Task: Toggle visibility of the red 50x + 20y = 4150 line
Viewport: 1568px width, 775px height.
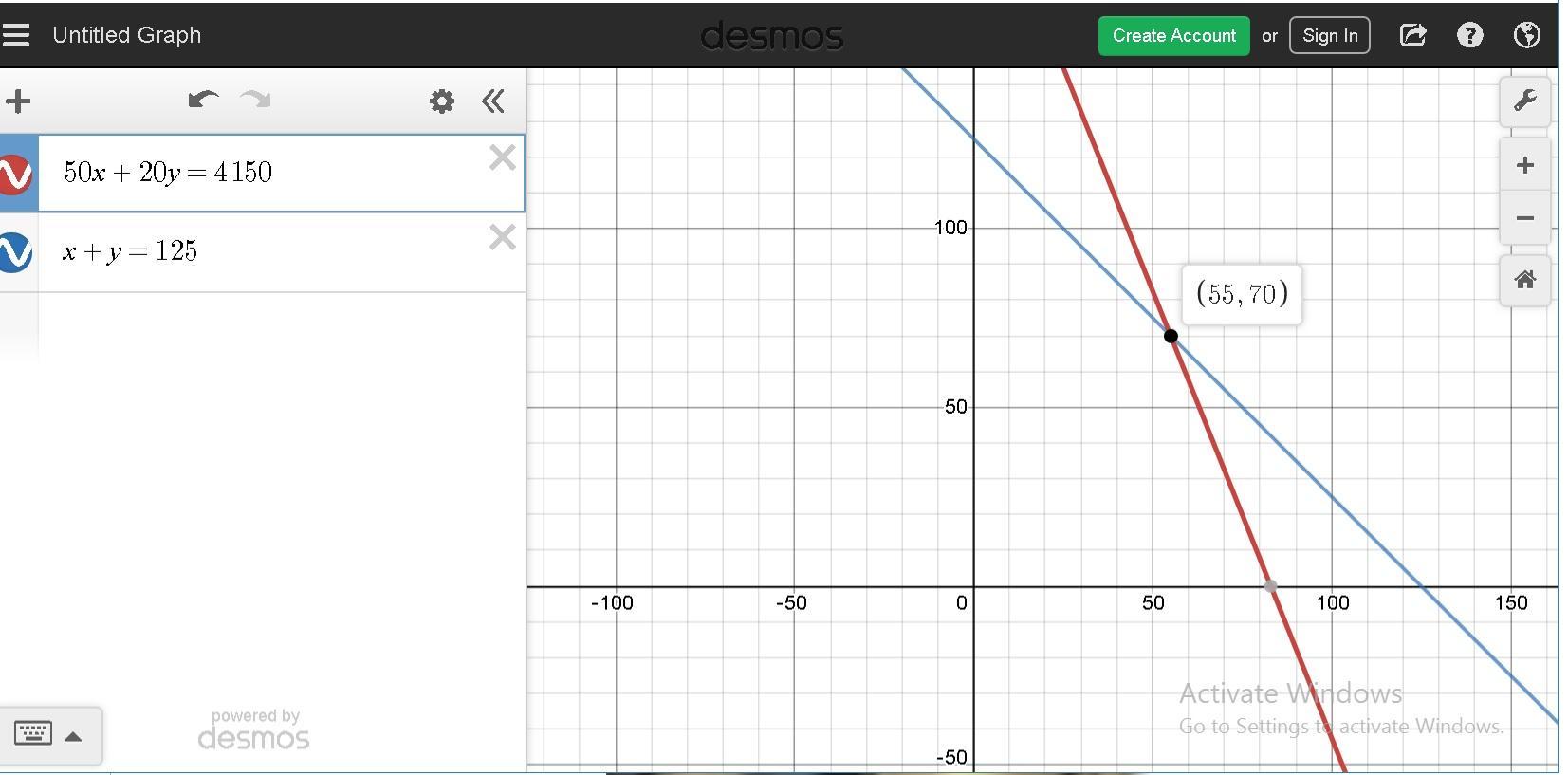Action: [x=16, y=174]
